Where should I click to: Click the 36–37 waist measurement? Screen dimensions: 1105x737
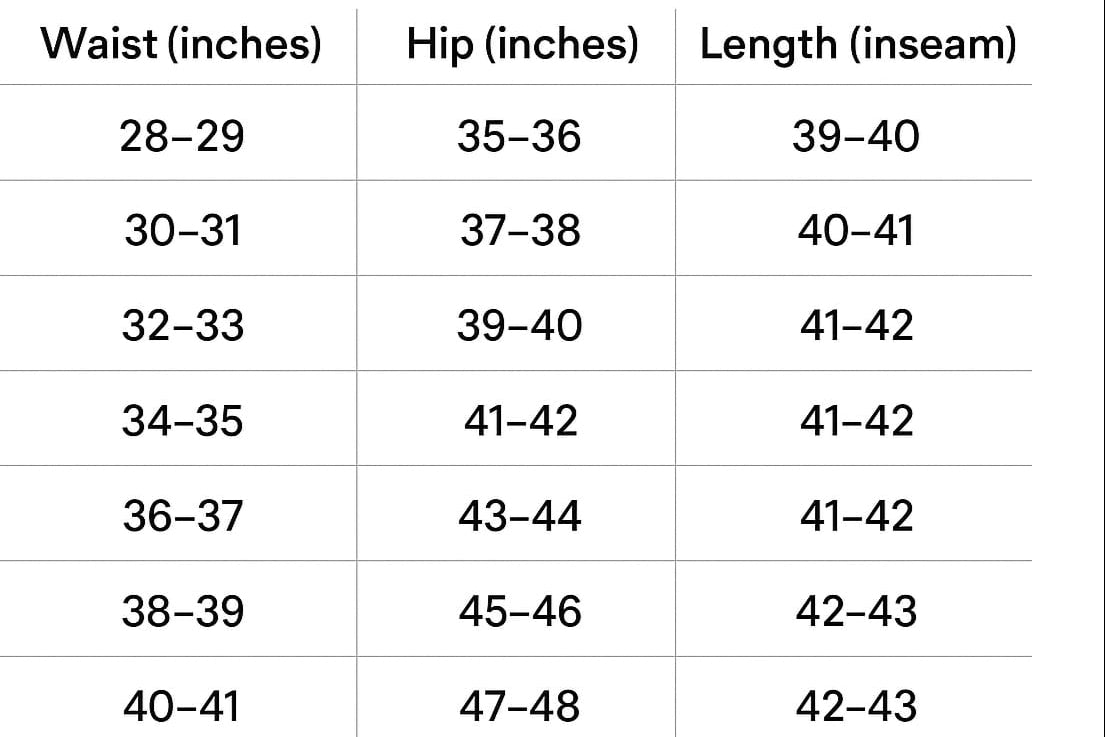pos(182,517)
